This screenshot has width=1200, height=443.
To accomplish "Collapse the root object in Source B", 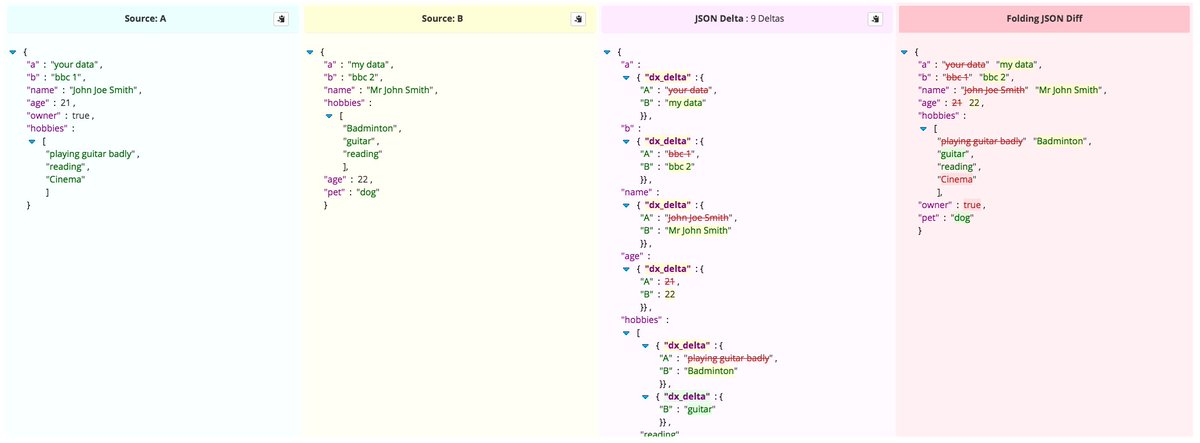I will click(310, 51).
